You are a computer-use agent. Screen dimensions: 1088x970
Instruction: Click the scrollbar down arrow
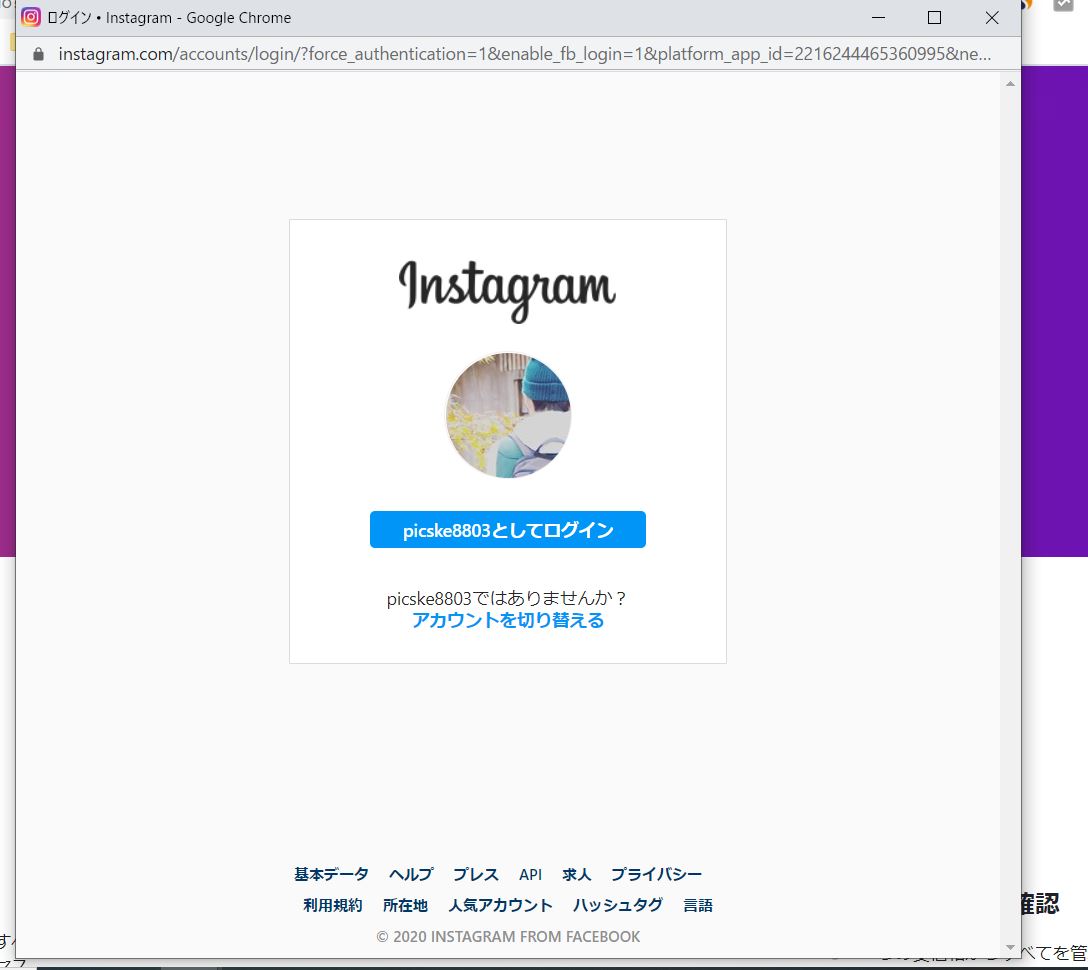(x=1010, y=948)
